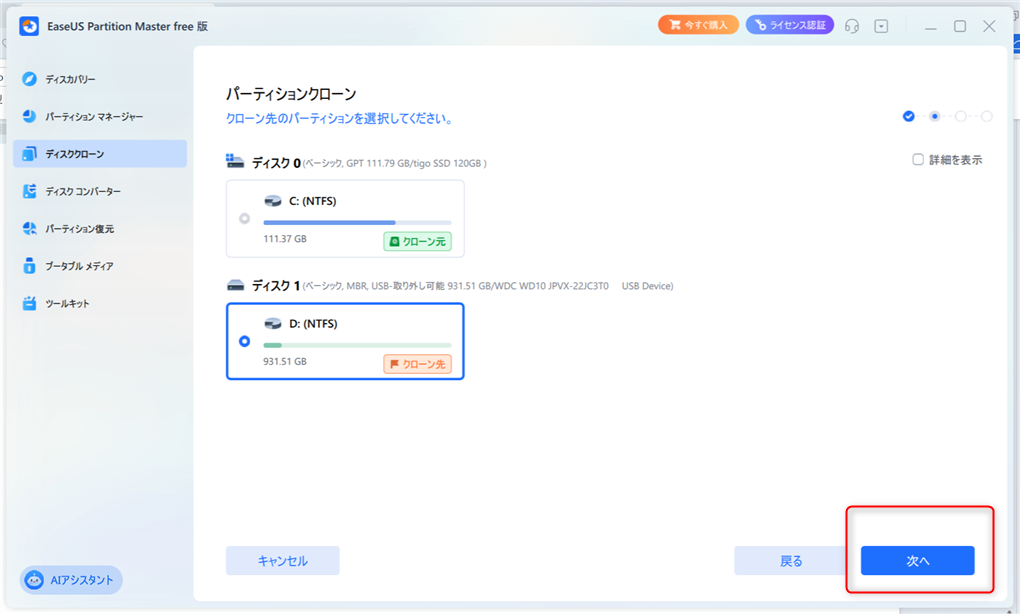Open ツールキット in the sidebar

click(100, 304)
